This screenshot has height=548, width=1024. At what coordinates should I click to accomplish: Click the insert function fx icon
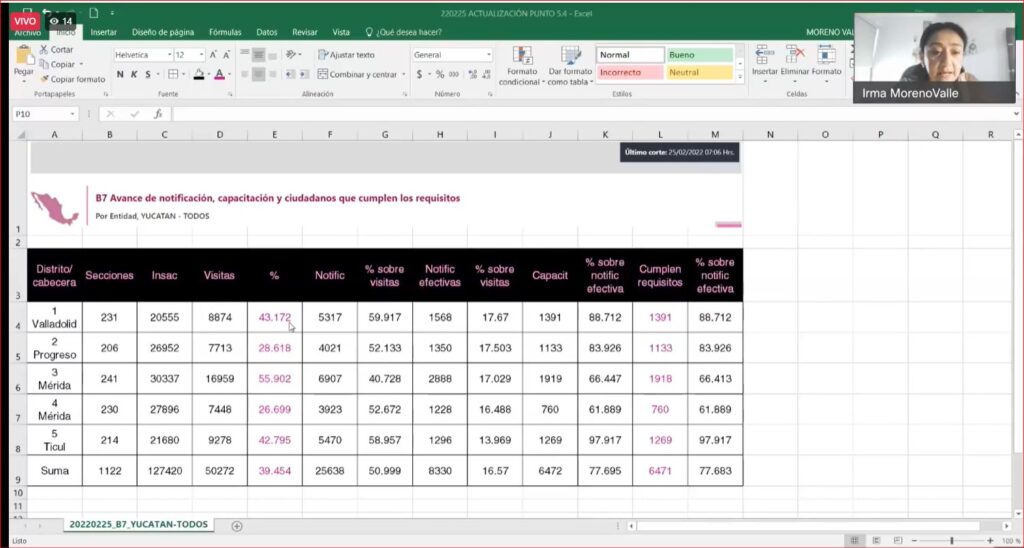158,114
